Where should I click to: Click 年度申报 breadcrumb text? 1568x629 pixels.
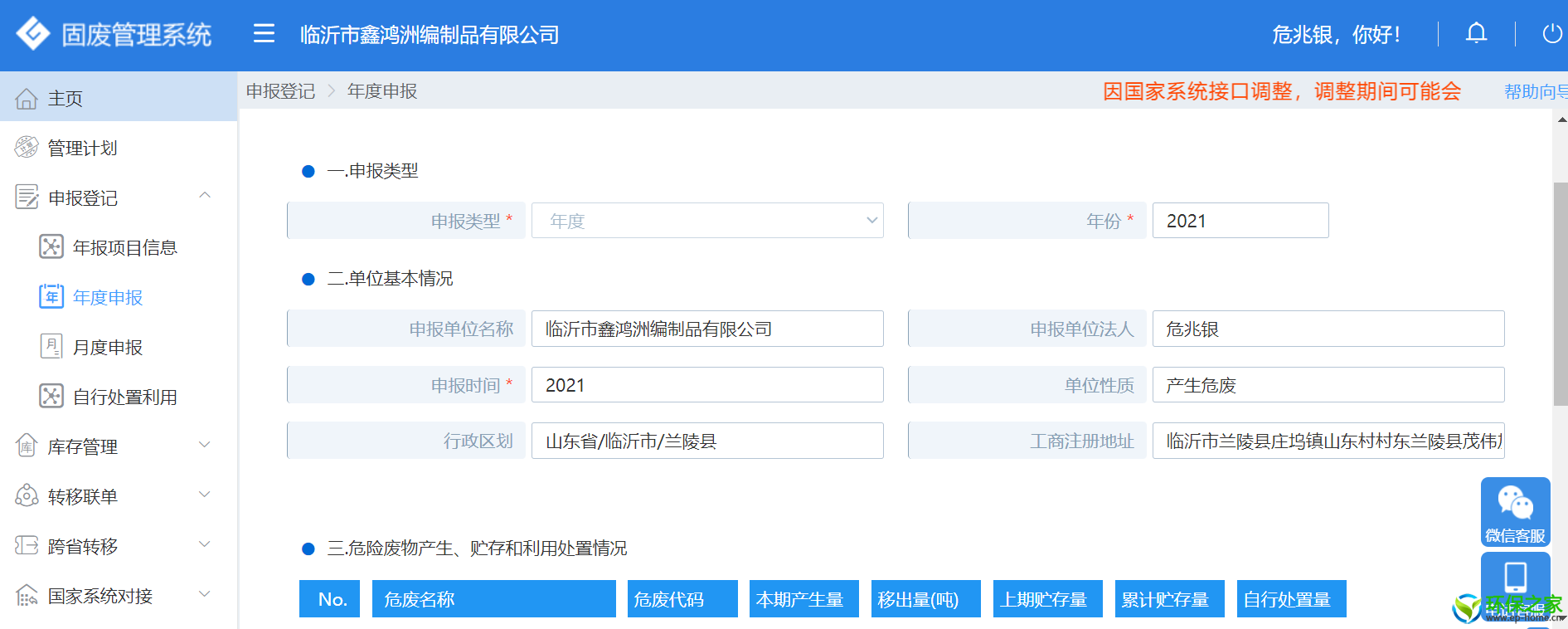(382, 91)
